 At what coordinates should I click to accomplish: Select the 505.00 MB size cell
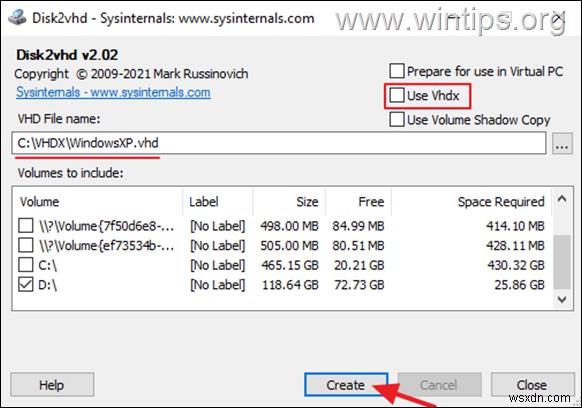click(290, 245)
